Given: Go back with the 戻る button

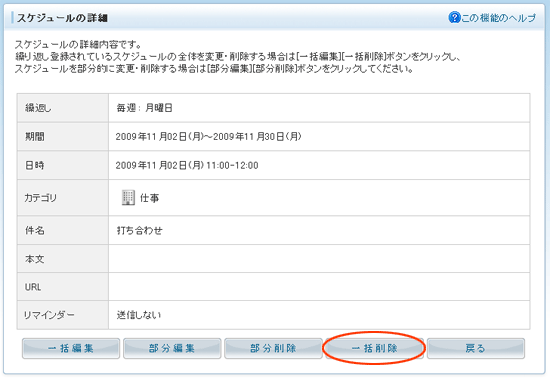Looking at the screenshot, I should [x=476, y=348].
